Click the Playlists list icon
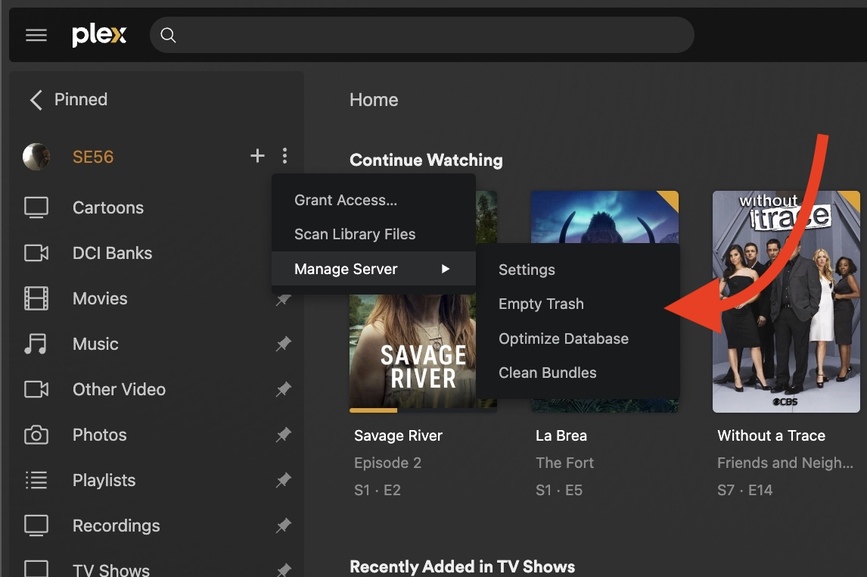The height and width of the screenshot is (577, 867). 36,480
